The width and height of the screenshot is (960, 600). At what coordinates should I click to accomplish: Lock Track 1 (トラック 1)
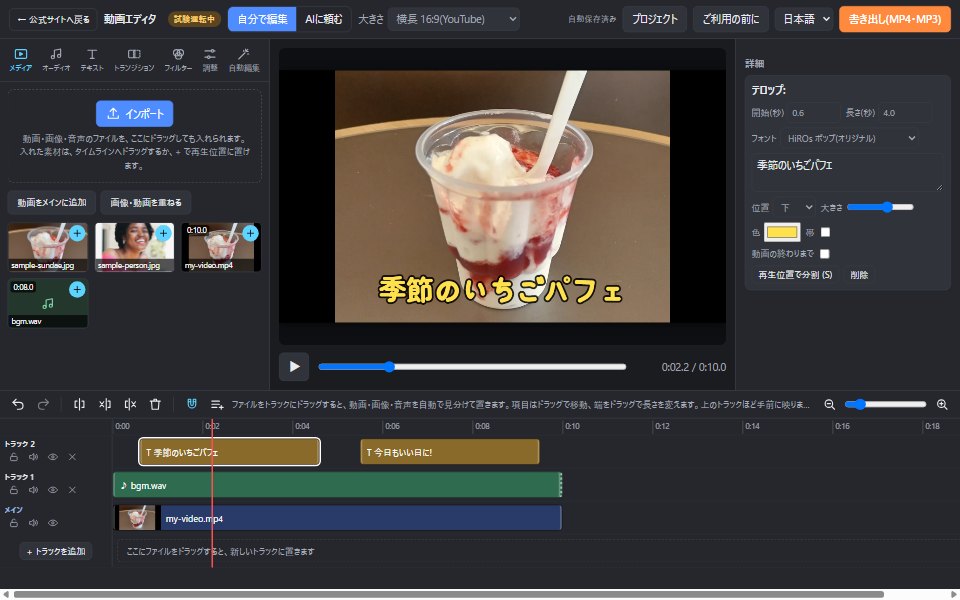point(13,490)
